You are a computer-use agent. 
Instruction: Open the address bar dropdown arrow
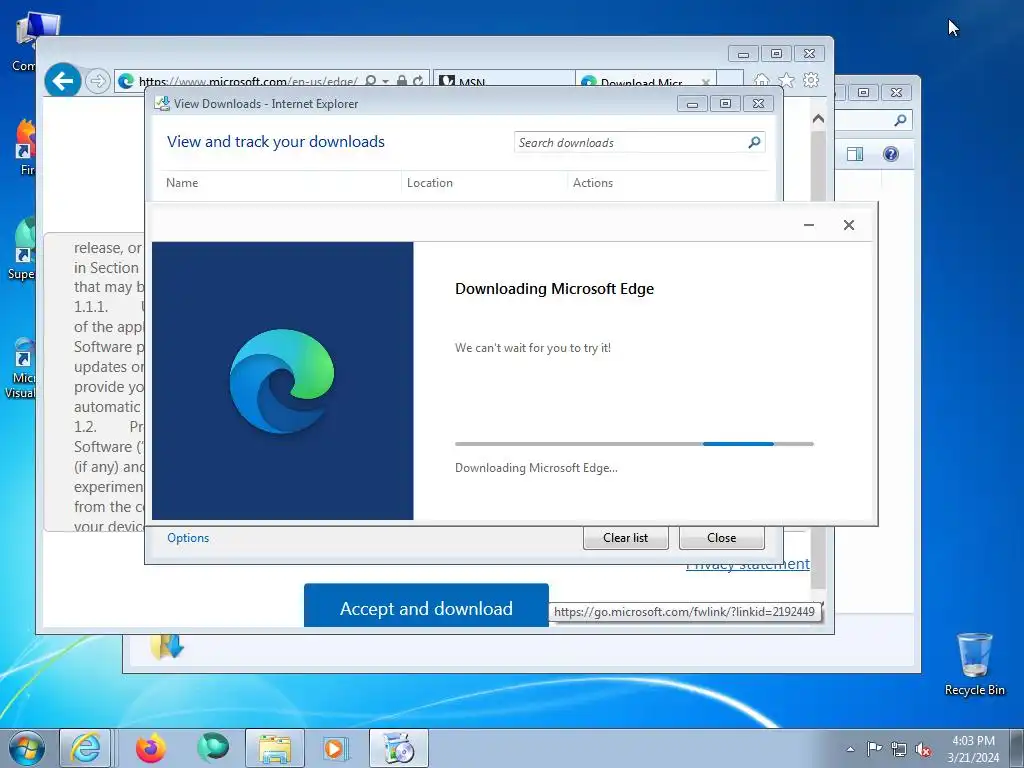click(x=385, y=82)
